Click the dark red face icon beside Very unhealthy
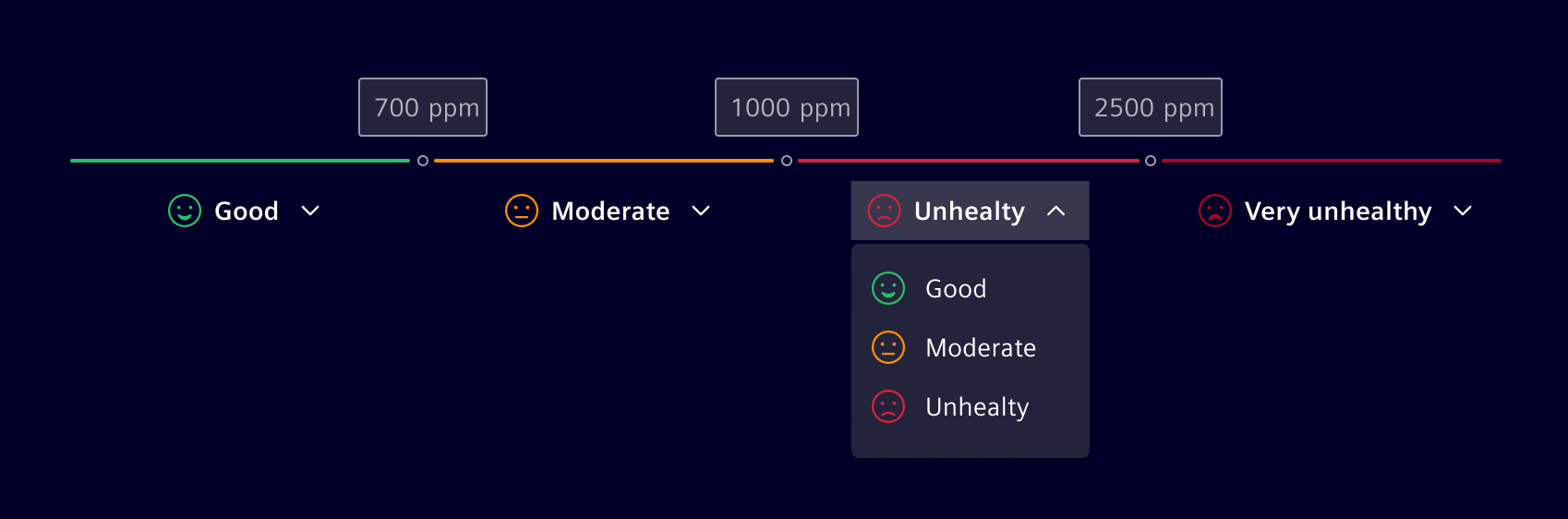This screenshot has height=519, width=1568. coord(1215,211)
